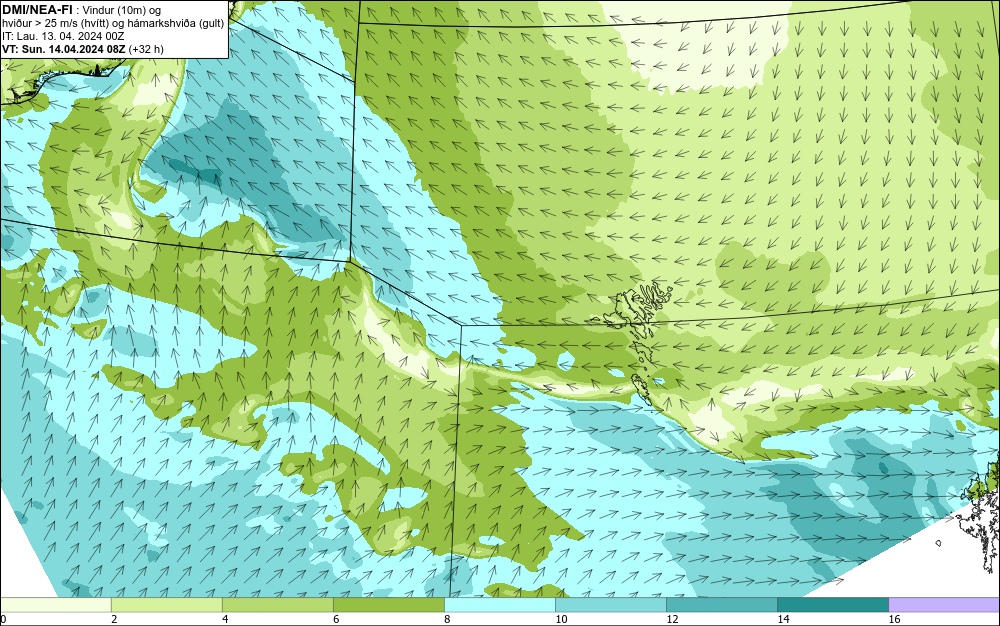Click the legend label '12'
The height and width of the screenshot is (626, 1000).
point(672,619)
